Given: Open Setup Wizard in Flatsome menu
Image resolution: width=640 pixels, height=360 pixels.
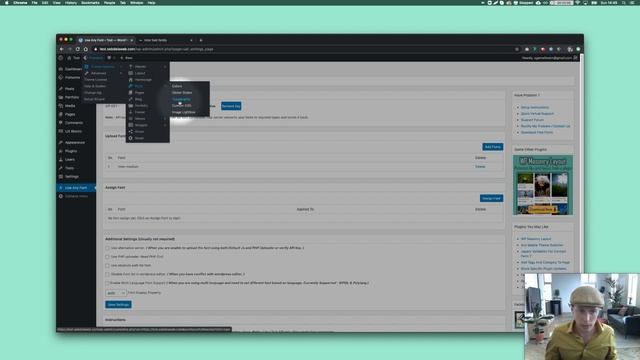Looking at the screenshot, I should pos(94,99).
